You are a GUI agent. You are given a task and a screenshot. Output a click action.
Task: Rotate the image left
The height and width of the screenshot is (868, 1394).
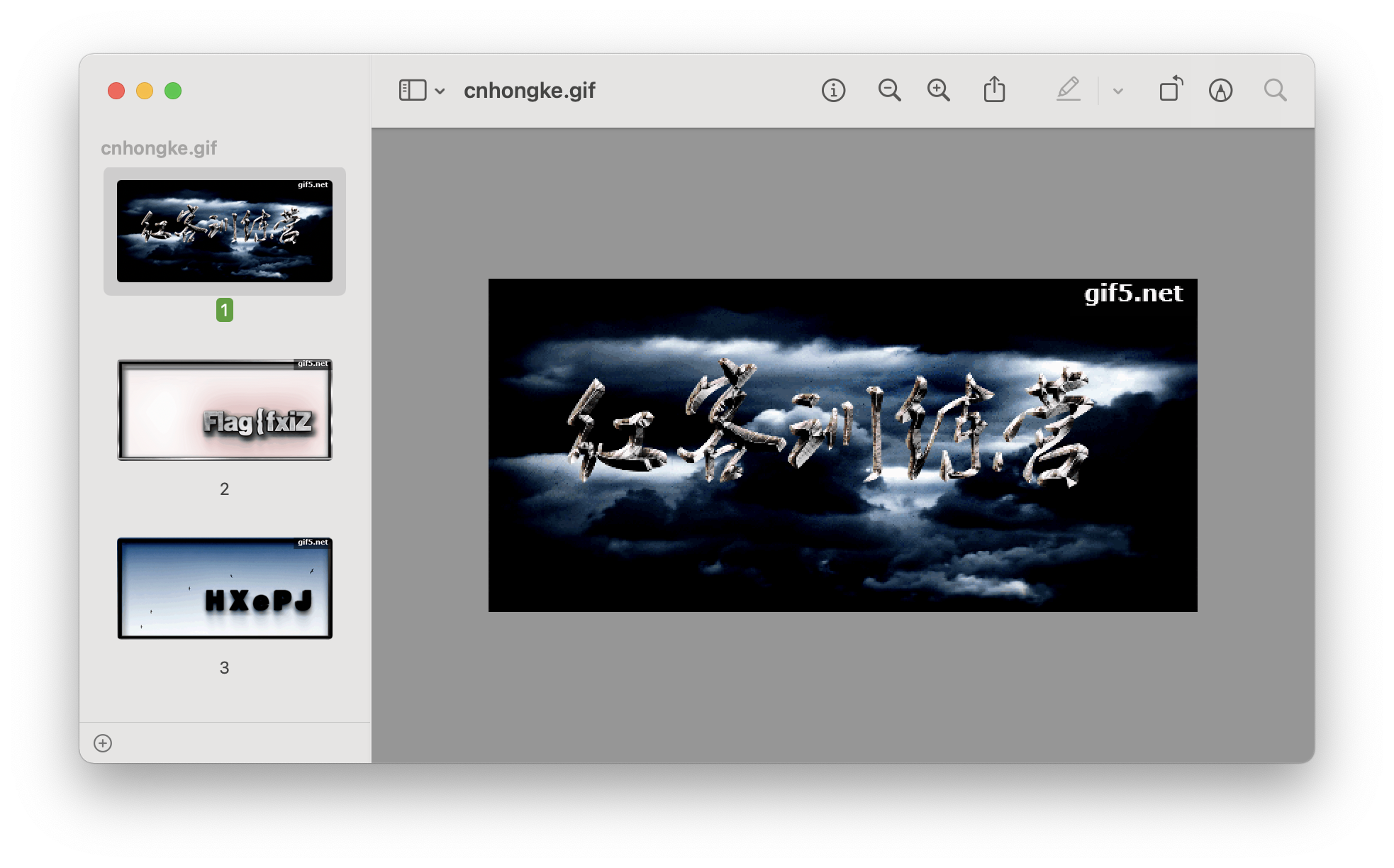[x=1171, y=89]
